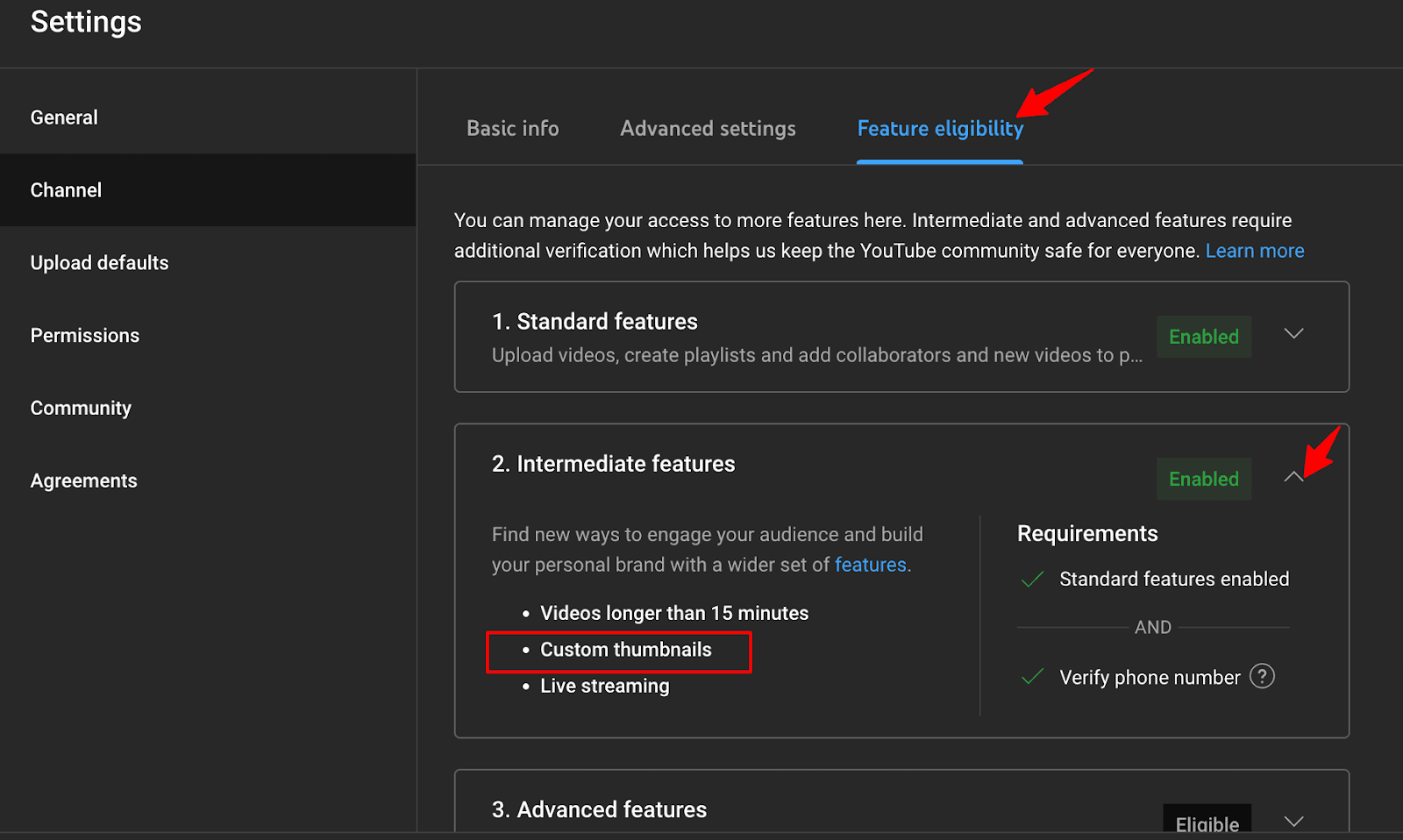The width and height of the screenshot is (1403, 840).
Task: Switch to the Basic info tab
Action: pos(512,128)
